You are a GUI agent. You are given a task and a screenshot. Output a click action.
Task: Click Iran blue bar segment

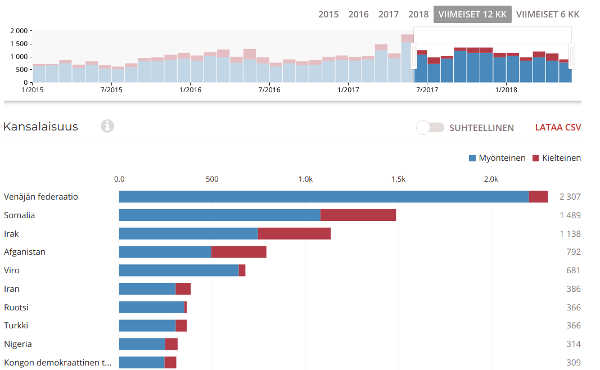coord(147,289)
